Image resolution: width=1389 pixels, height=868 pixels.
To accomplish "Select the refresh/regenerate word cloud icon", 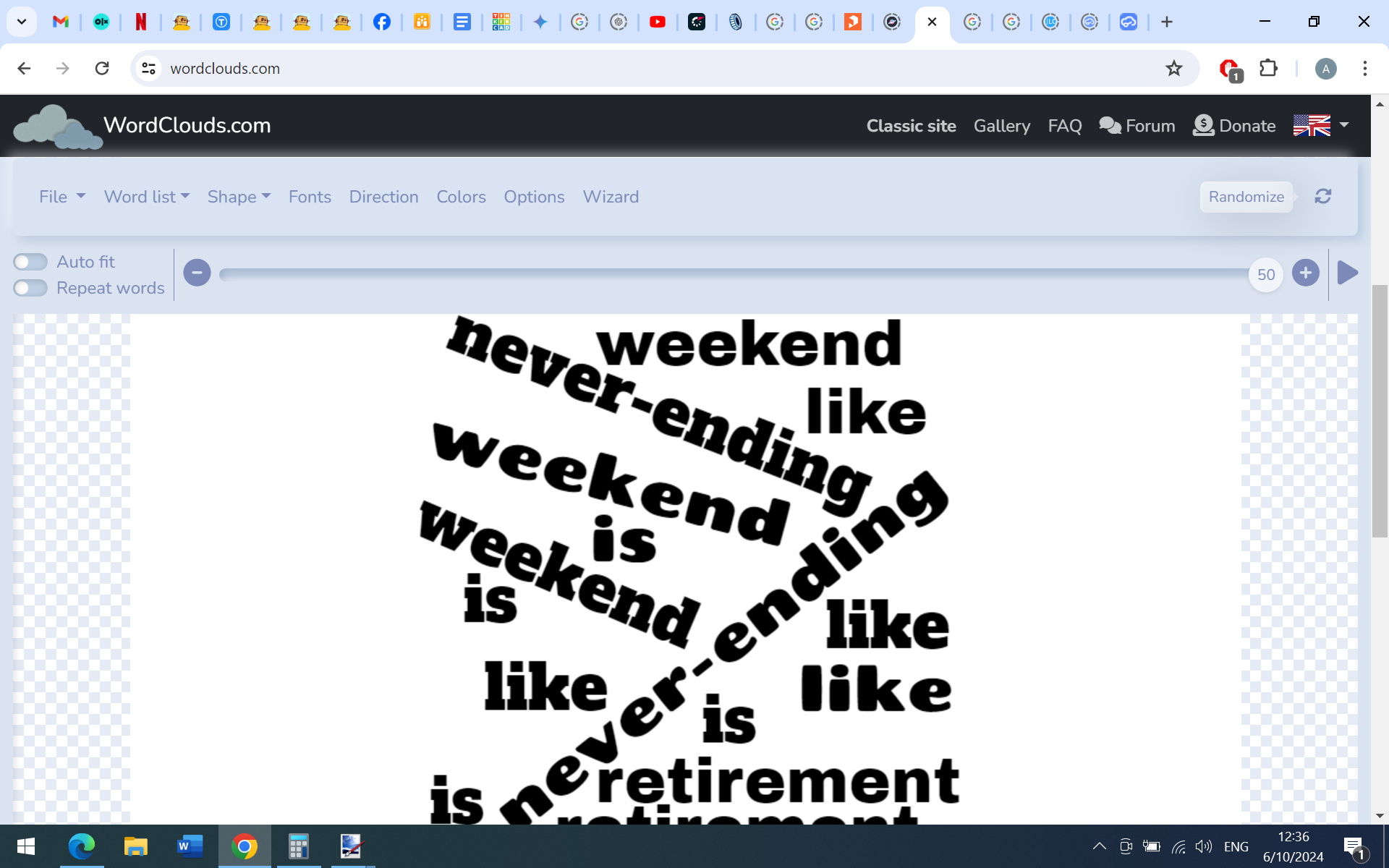I will 1322,196.
